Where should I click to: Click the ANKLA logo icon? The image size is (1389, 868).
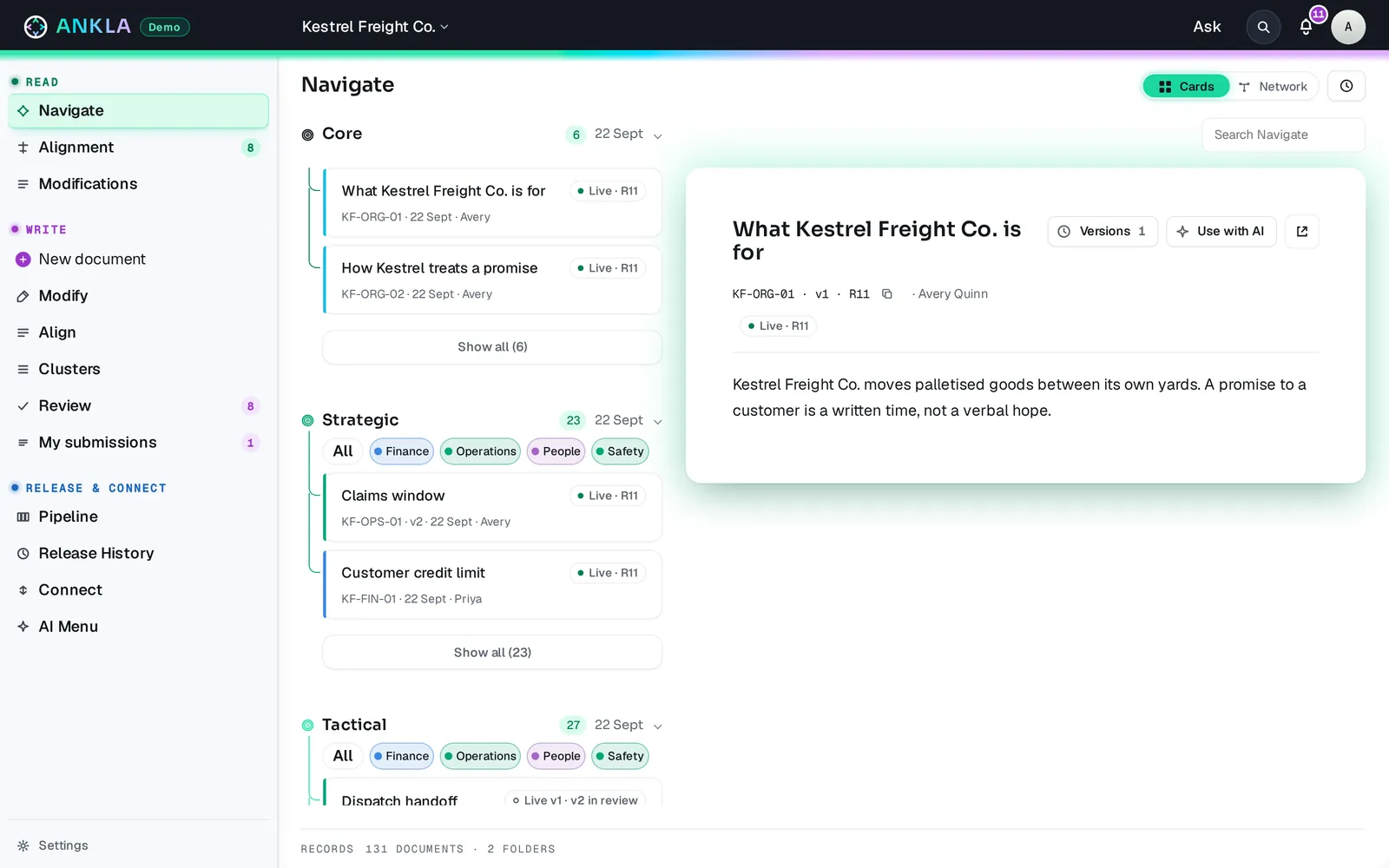(x=36, y=27)
